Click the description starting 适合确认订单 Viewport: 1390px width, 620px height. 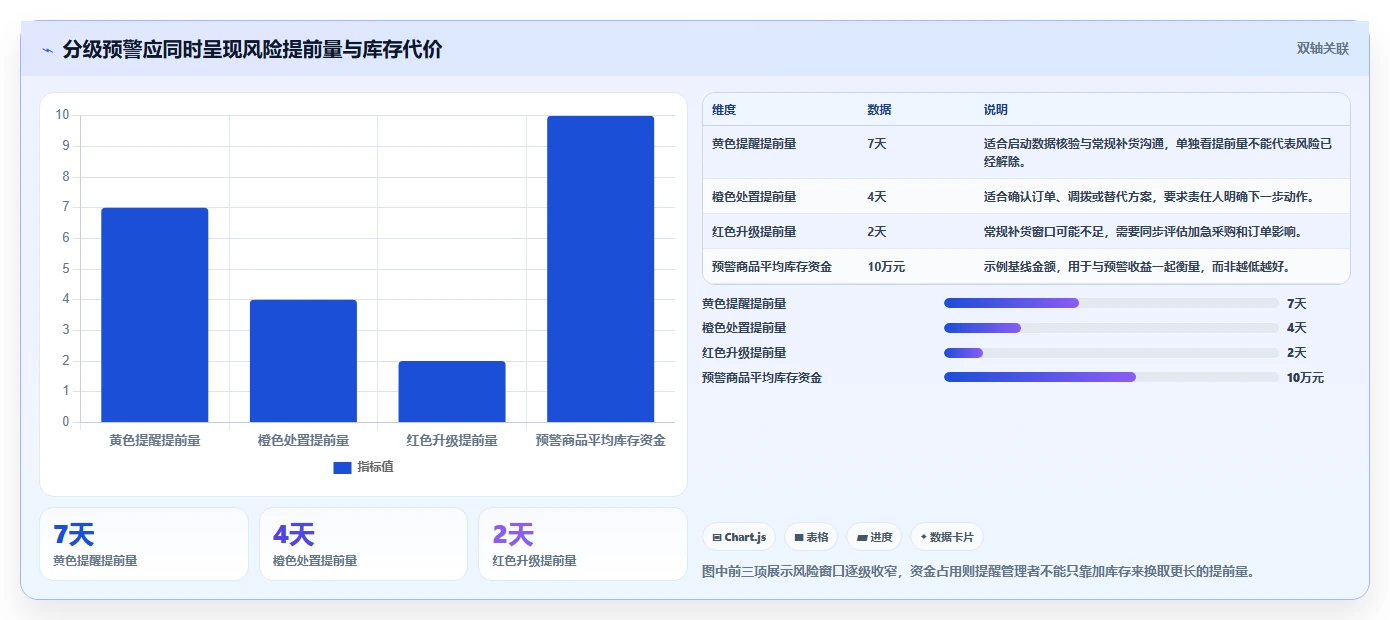click(1149, 197)
